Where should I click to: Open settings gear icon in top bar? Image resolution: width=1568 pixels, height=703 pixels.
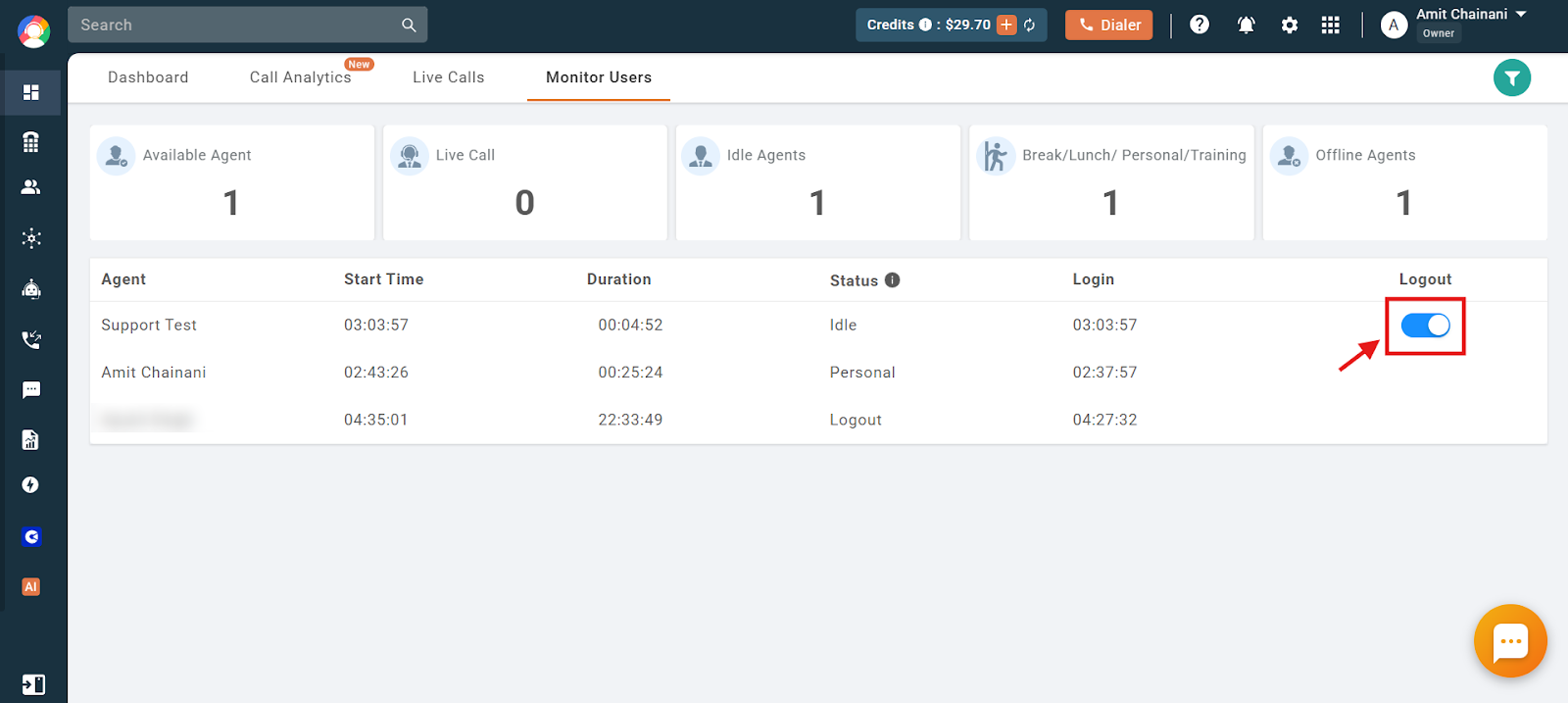(1290, 25)
